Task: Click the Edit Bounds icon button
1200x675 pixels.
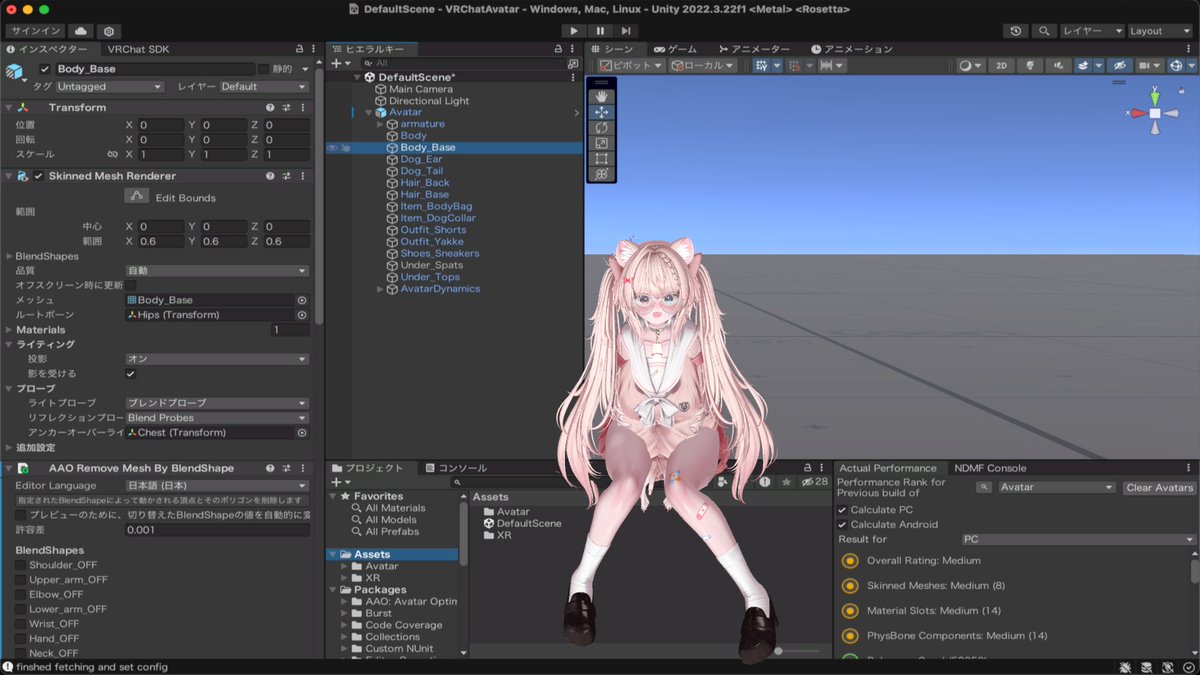Action: click(137, 196)
